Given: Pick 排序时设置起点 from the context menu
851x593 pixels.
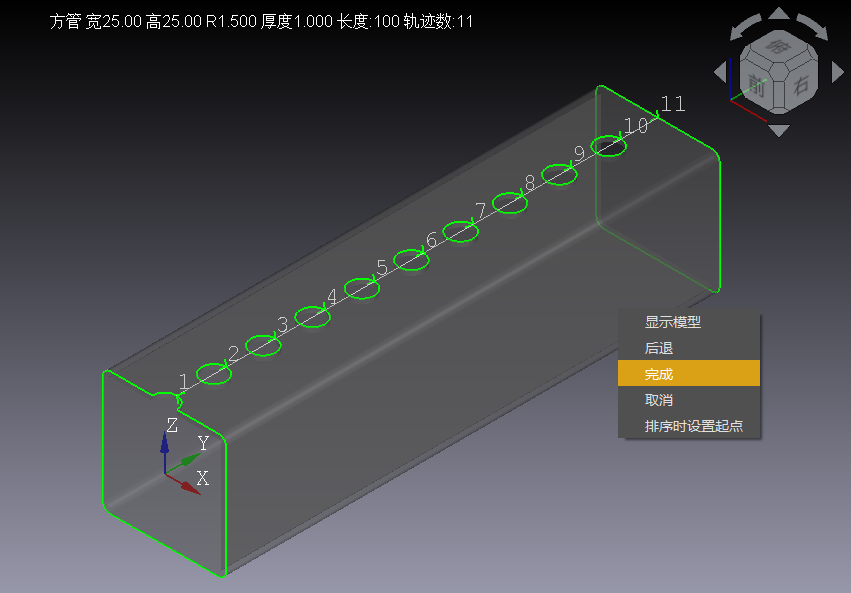Looking at the screenshot, I should tap(694, 426).
